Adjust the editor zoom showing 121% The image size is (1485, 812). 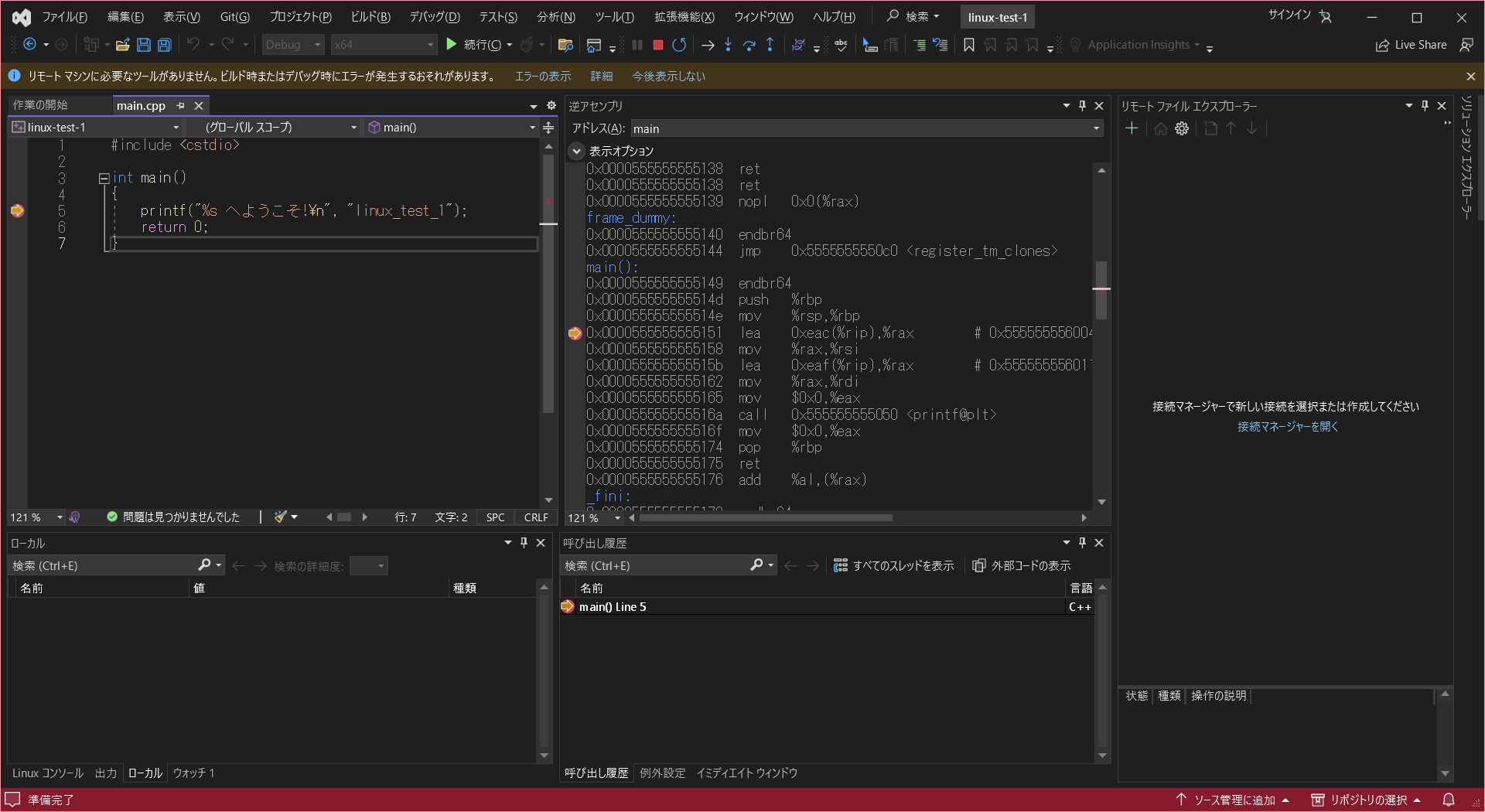(x=36, y=517)
